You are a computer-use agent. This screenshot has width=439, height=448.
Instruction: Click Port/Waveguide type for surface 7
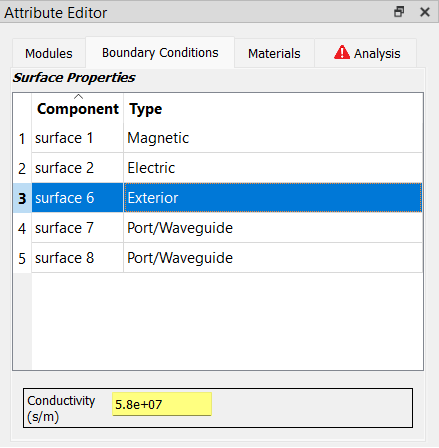point(273,228)
